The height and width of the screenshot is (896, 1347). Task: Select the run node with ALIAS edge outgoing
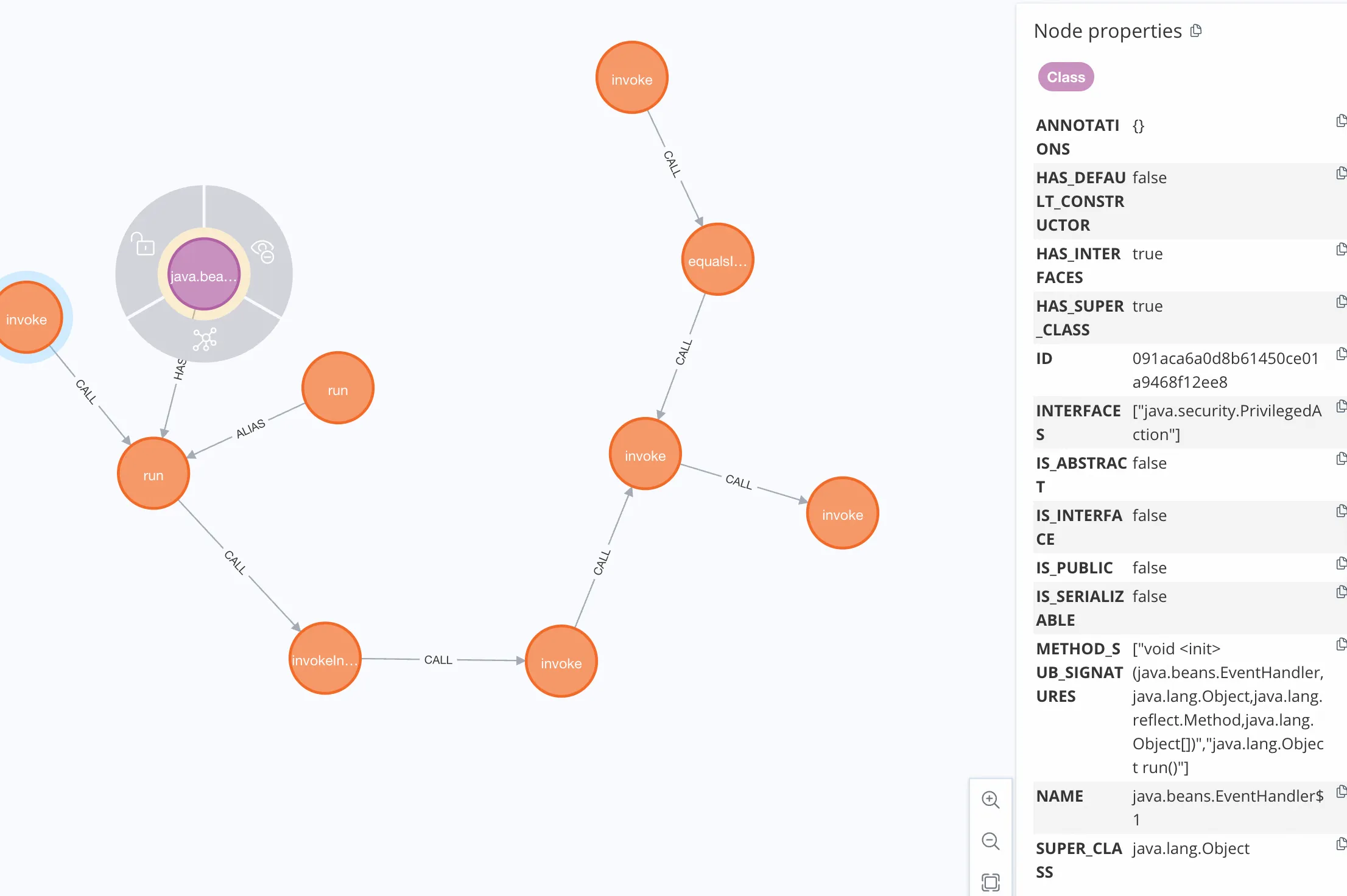pos(337,389)
